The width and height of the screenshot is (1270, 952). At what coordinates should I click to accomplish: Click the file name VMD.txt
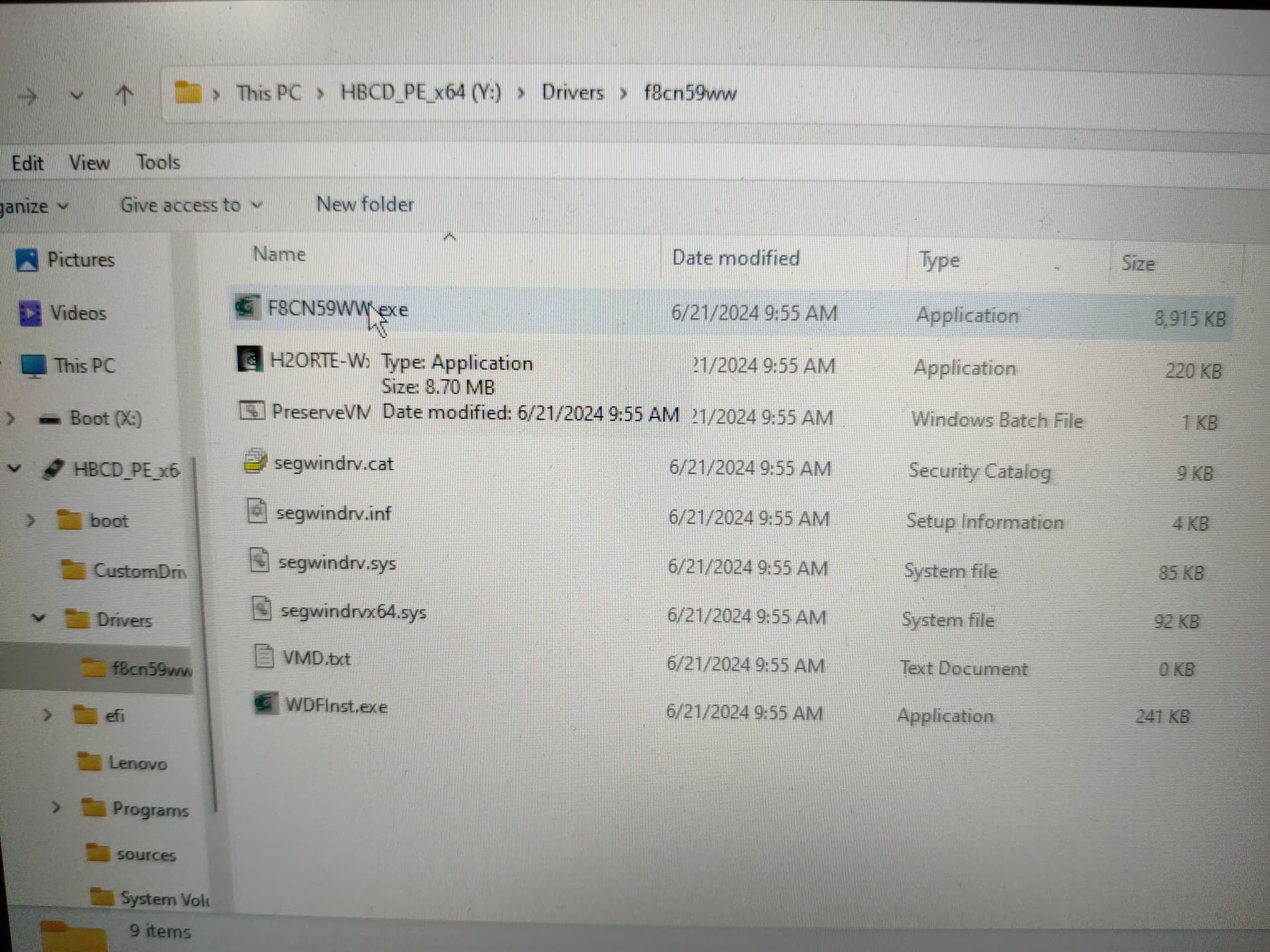tap(316, 658)
